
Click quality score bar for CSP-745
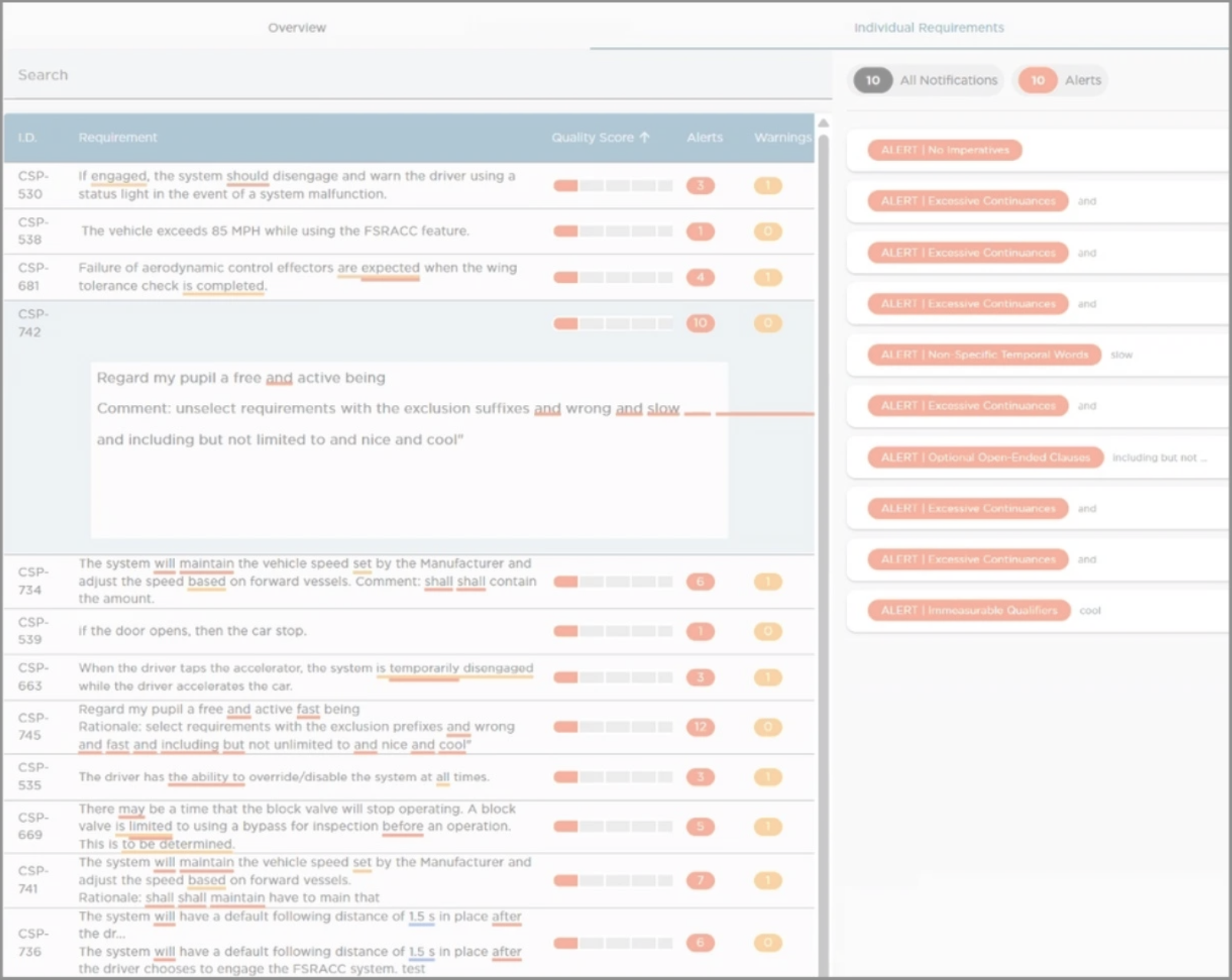(613, 727)
